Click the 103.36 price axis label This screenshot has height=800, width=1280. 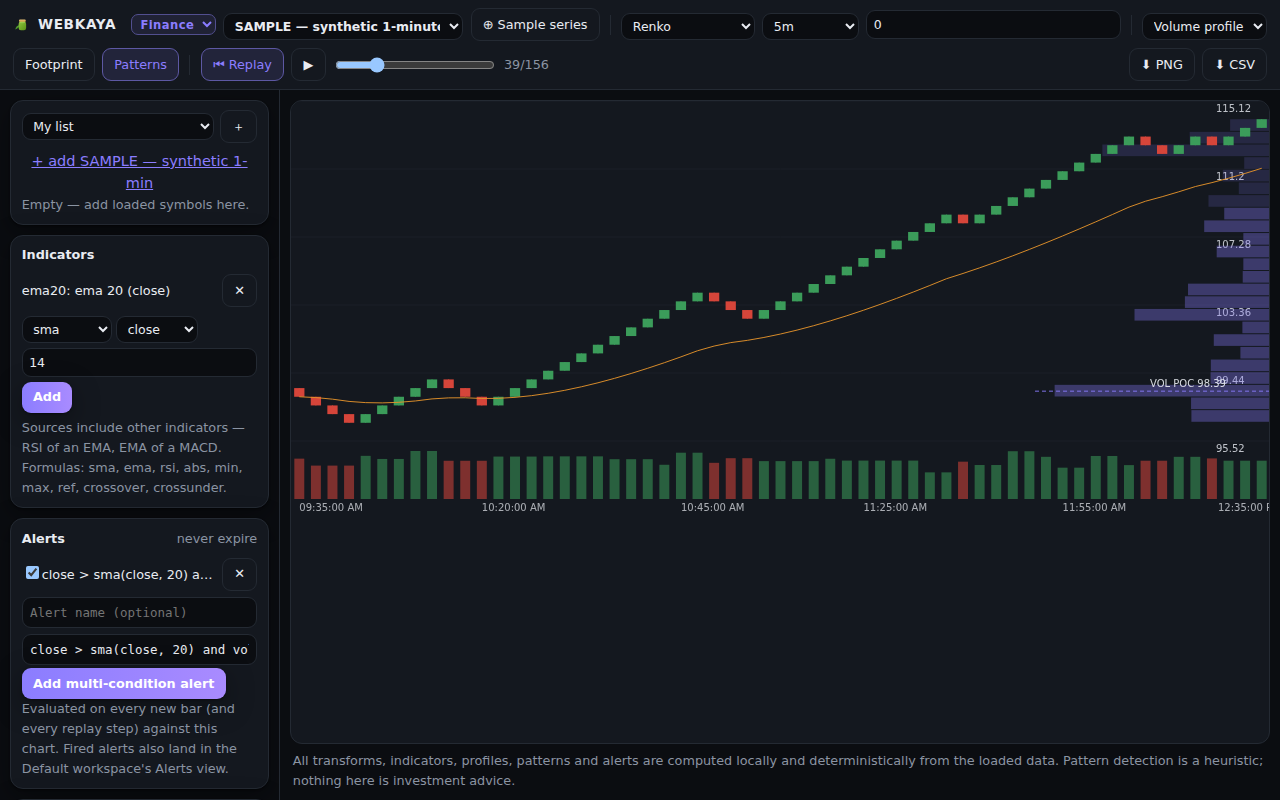1233,312
